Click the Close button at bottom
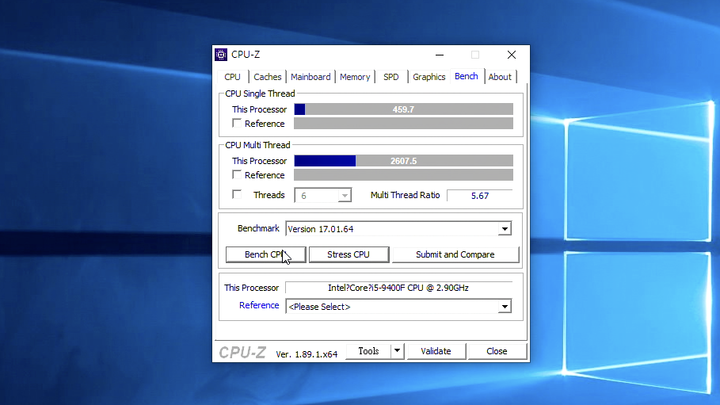This screenshot has width=720, height=405. pos(497,351)
